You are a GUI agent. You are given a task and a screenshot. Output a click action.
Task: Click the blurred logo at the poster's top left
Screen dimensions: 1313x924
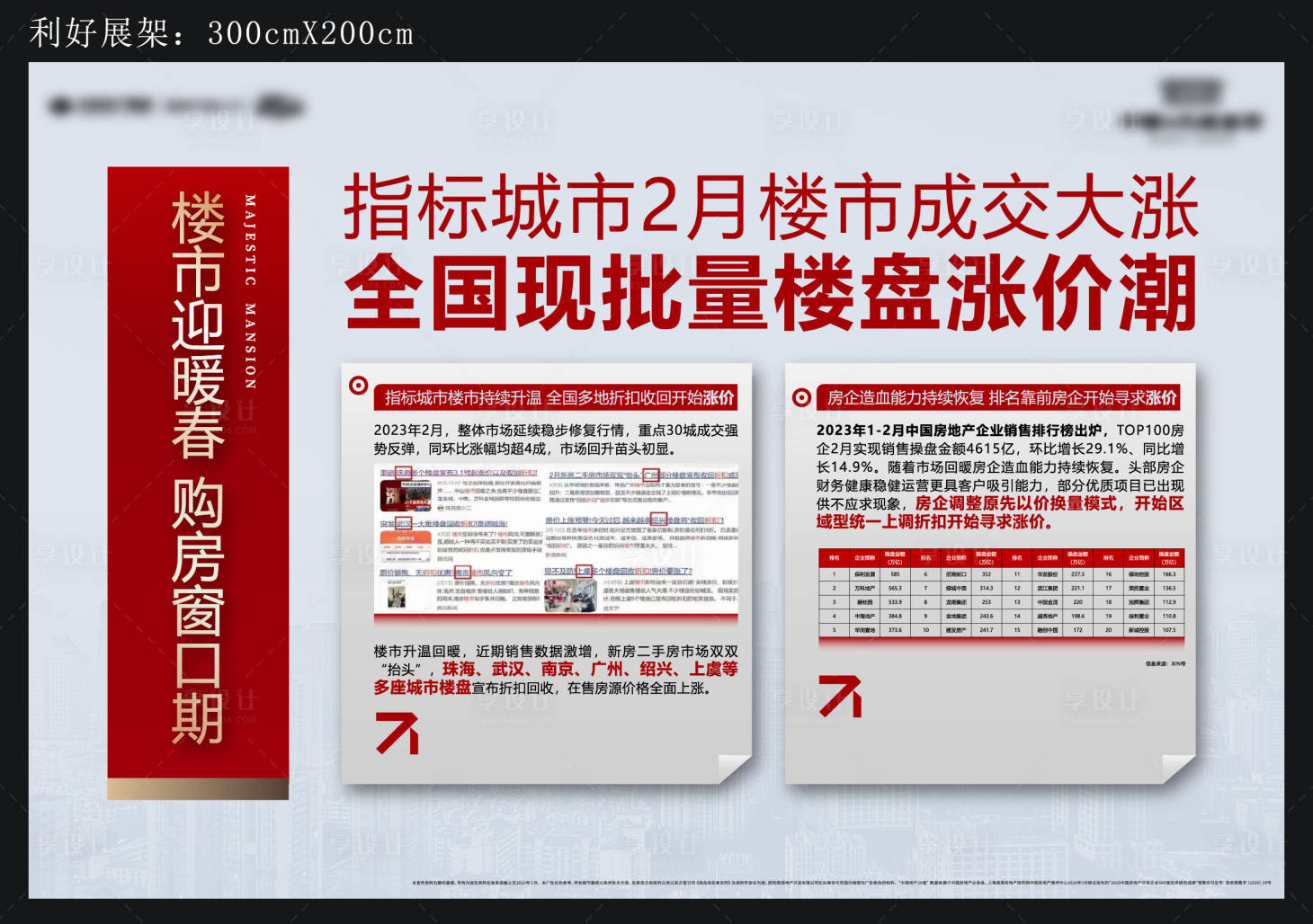[175, 107]
